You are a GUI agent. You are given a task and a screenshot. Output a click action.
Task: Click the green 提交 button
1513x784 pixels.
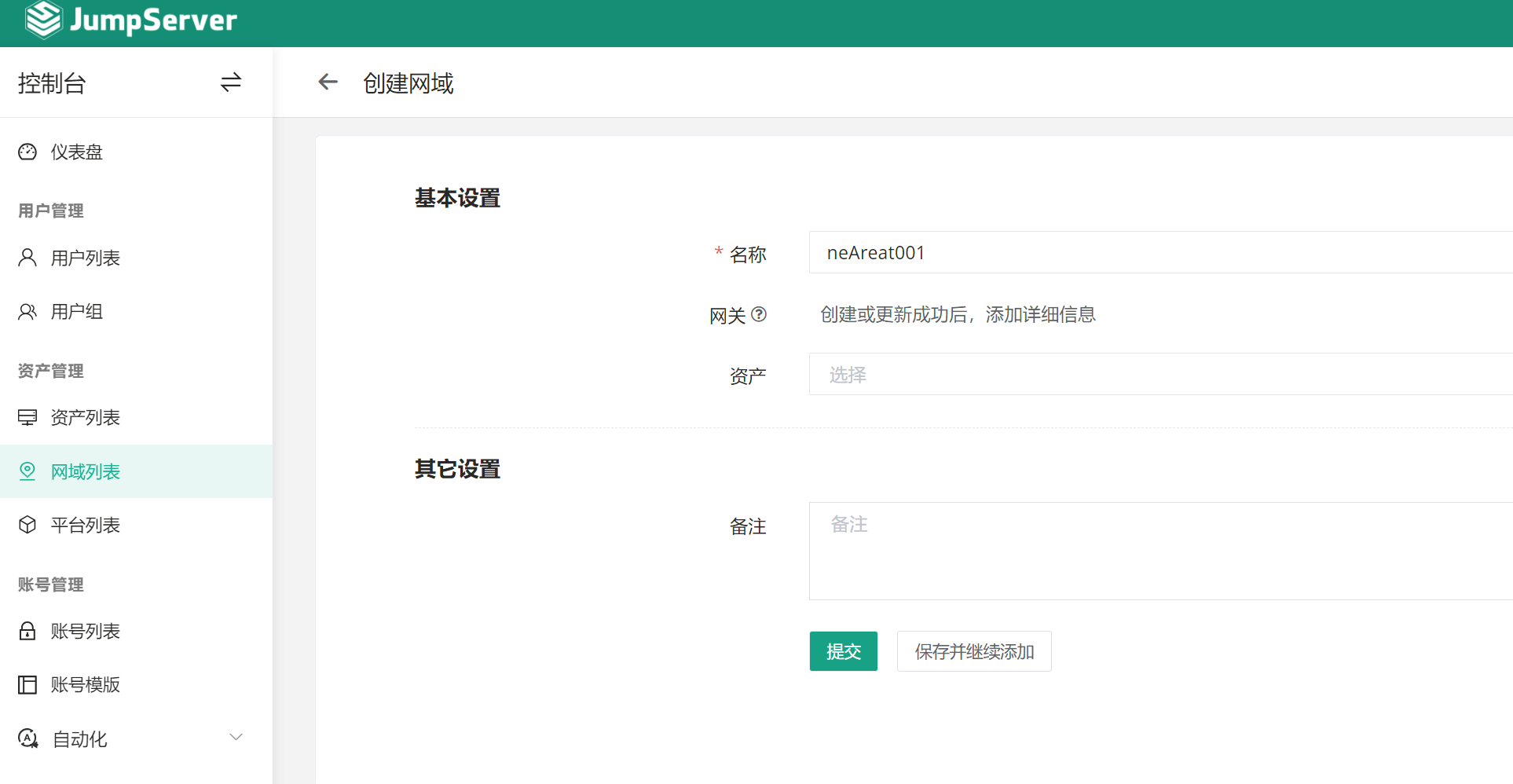843,651
